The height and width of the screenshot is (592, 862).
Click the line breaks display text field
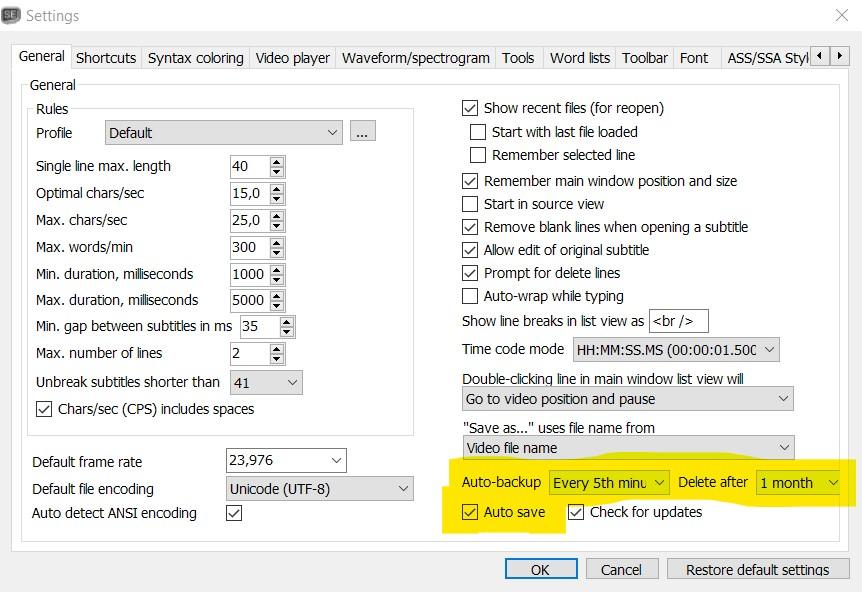pos(678,321)
